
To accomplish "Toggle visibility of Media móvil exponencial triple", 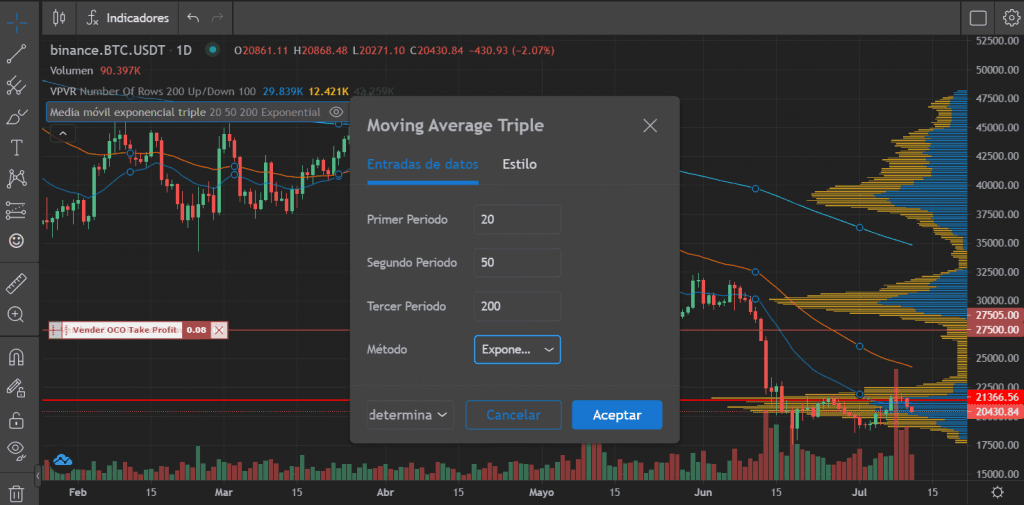I will coord(336,112).
